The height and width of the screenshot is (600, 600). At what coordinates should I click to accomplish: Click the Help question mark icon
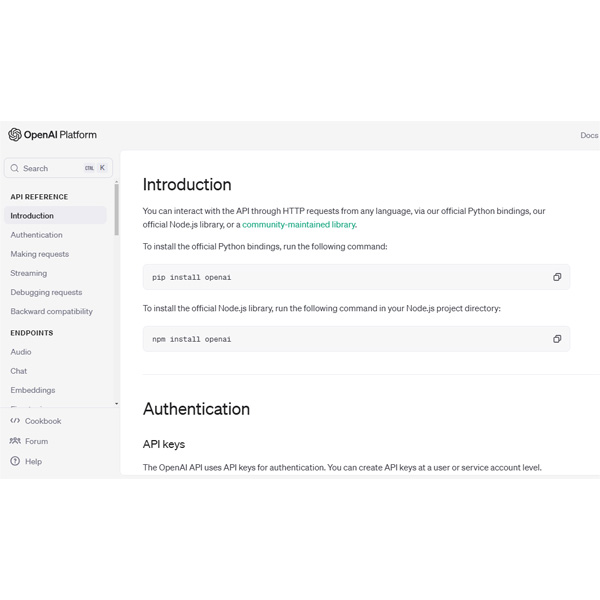15,461
